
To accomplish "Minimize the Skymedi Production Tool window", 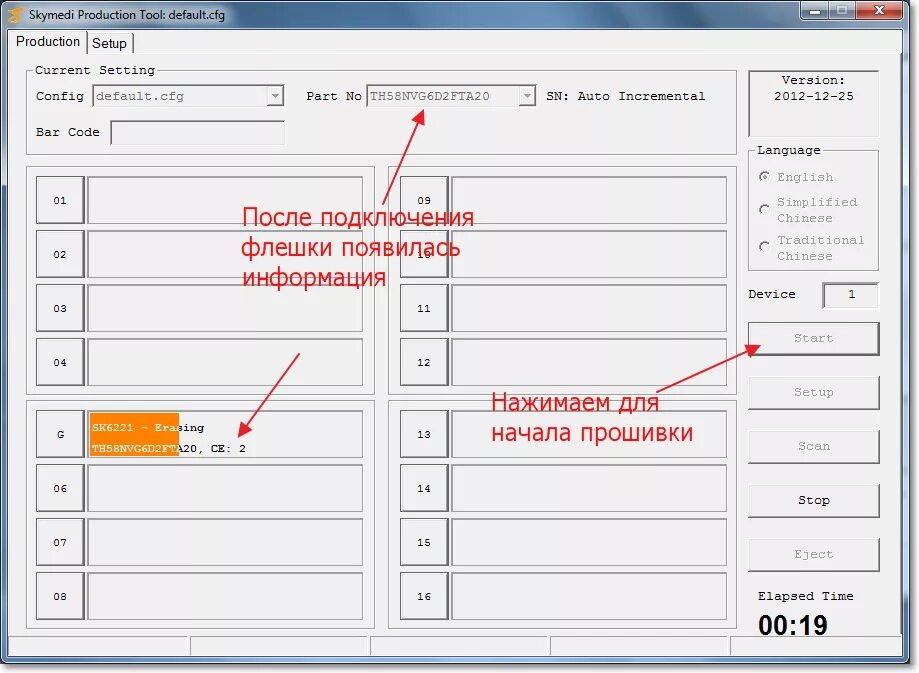I will pyautogui.click(x=815, y=10).
